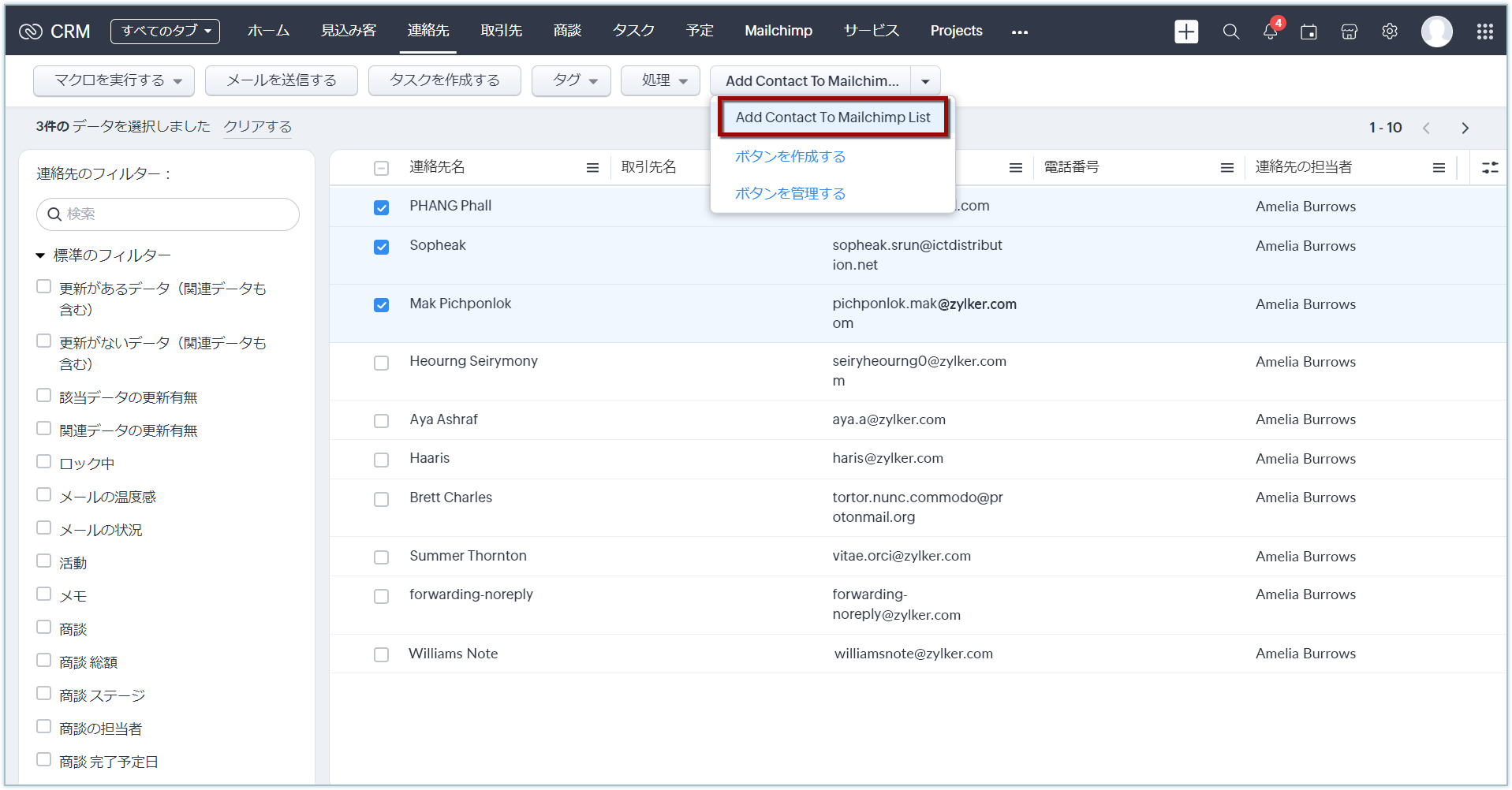The image size is (1512, 790).
Task: Enable the メモ filter checkbox
Action: [44, 594]
